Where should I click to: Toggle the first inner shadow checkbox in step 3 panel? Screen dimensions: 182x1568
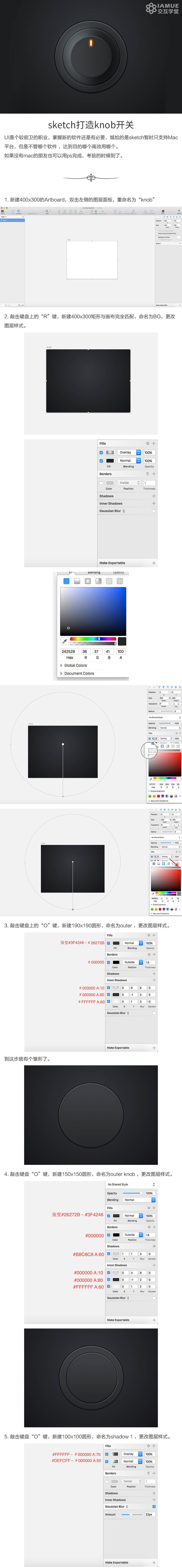[108, 988]
